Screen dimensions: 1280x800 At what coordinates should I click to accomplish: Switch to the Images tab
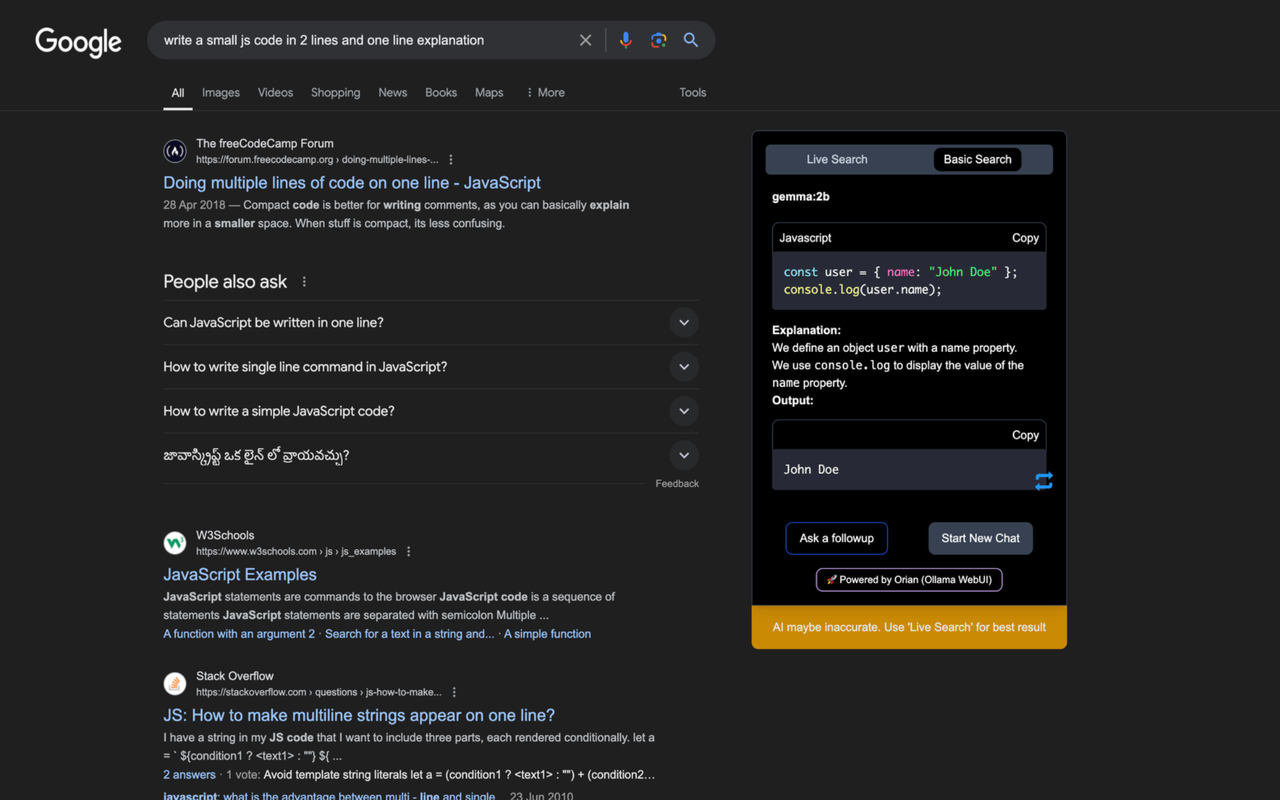[221, 92]
